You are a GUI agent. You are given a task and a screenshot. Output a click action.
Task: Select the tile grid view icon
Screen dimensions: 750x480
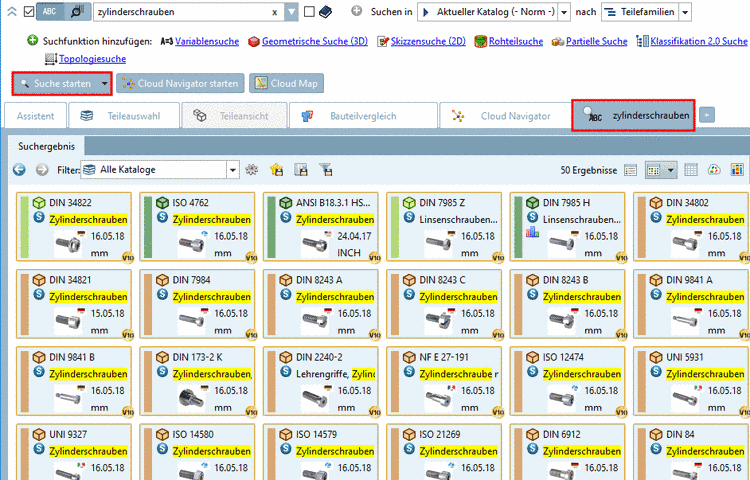click(x=653, y=170)
